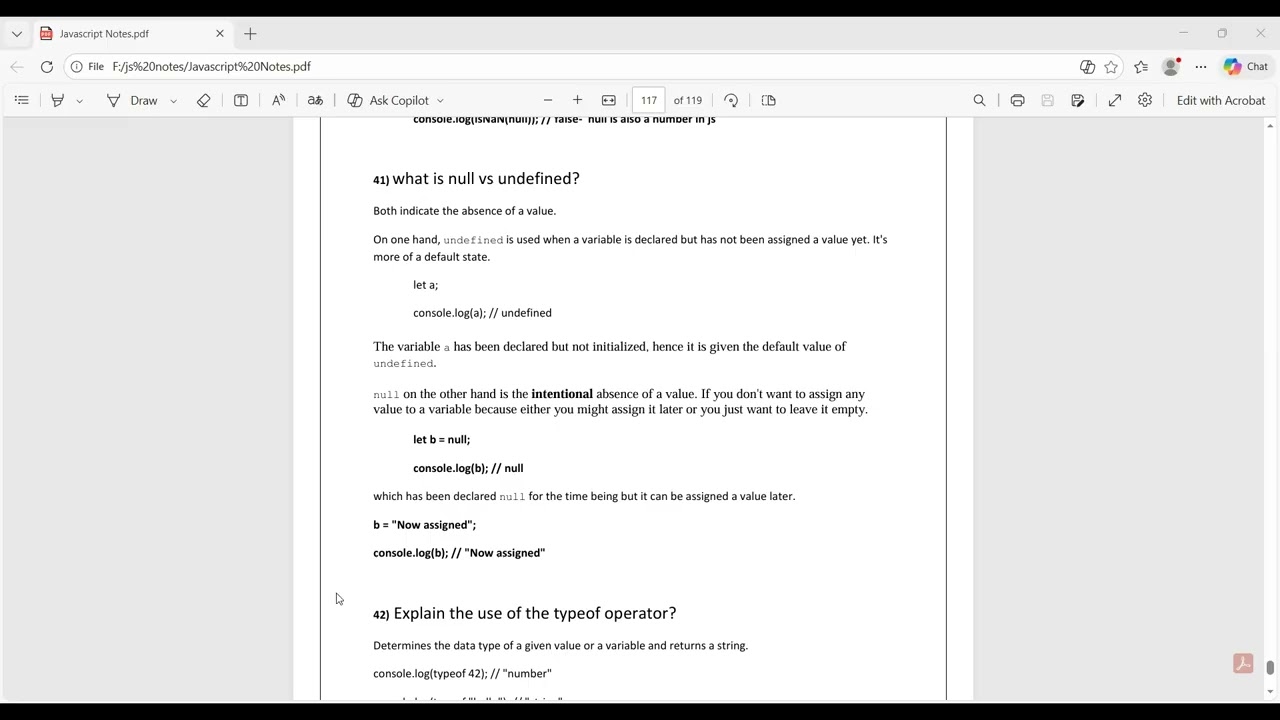Open the Favorites list

pos(1141,67)
